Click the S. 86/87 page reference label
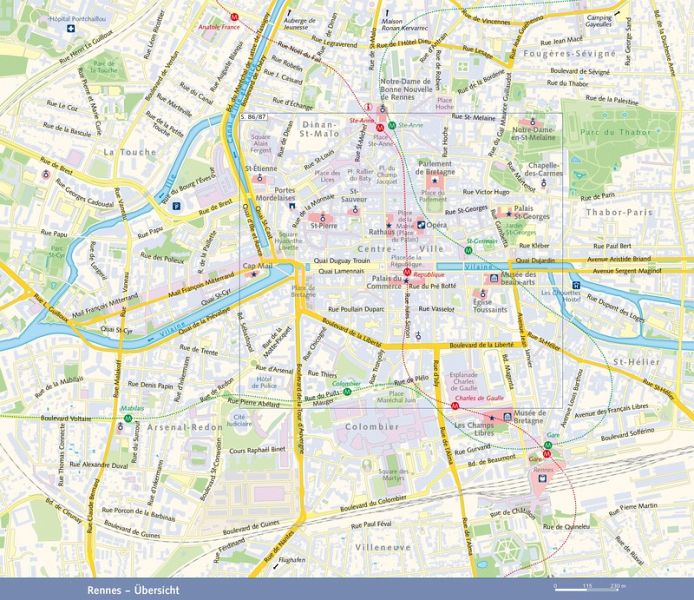The width and height of the screenshot is (694, 600). point(254,117)
